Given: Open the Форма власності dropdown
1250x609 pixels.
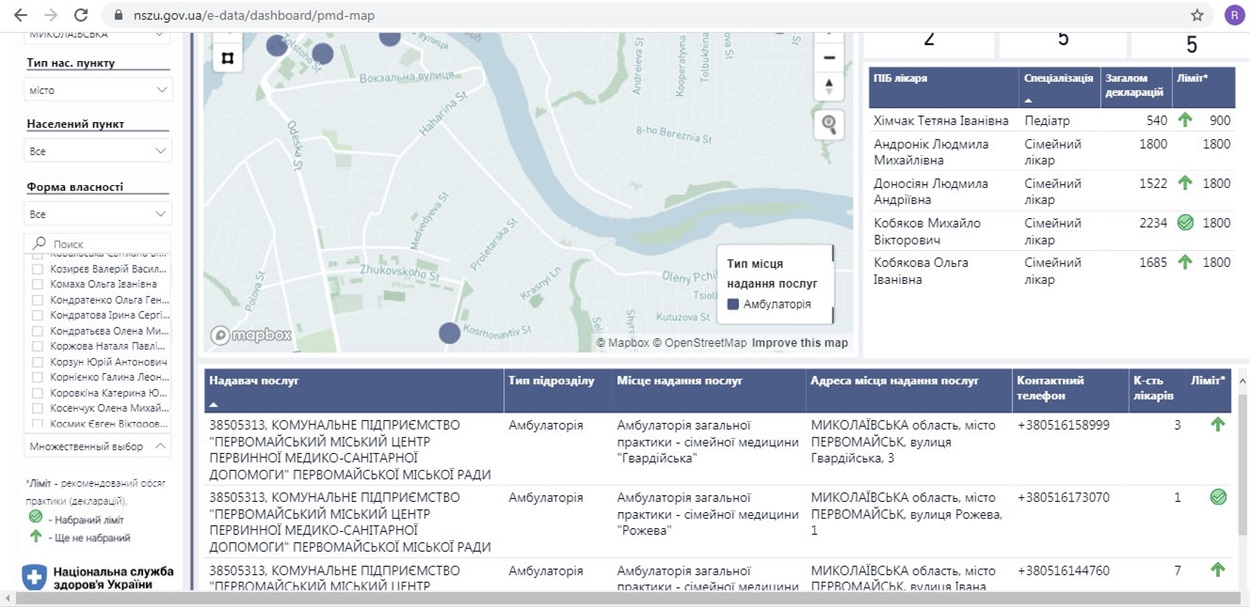Looking at the screenshot, I should click(x=98, y=214).
